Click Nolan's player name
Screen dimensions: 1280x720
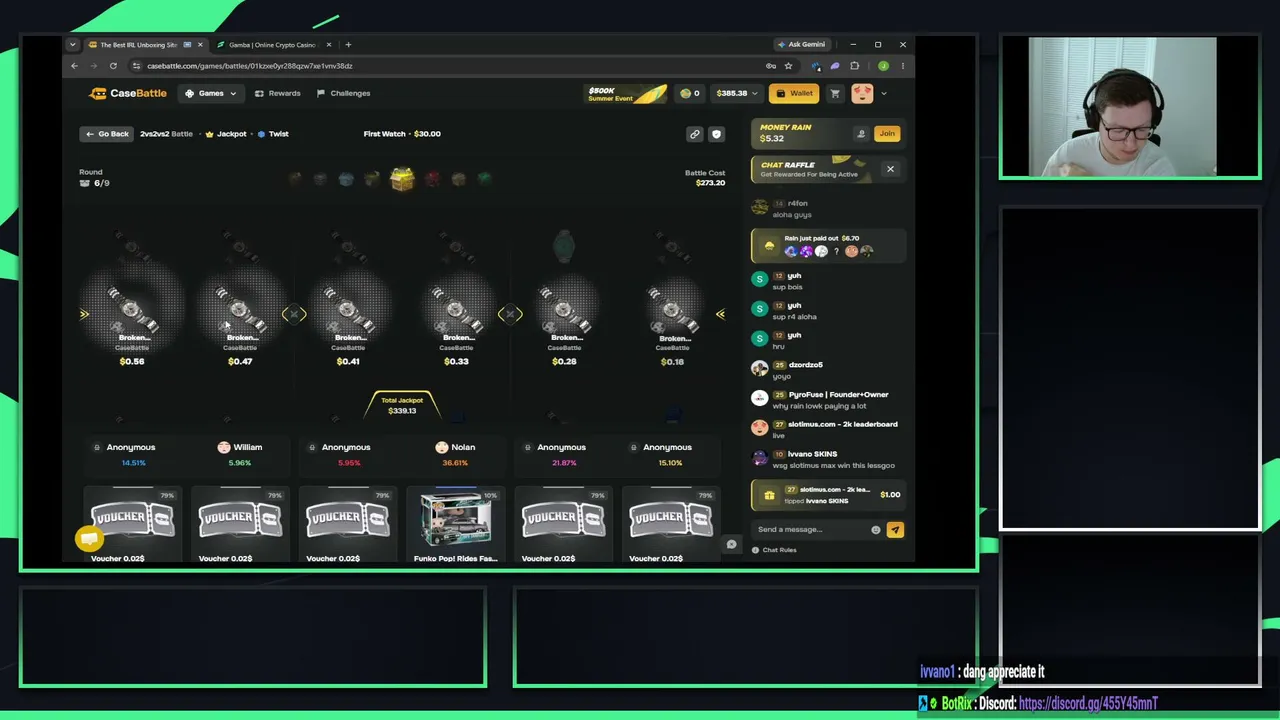463,447
